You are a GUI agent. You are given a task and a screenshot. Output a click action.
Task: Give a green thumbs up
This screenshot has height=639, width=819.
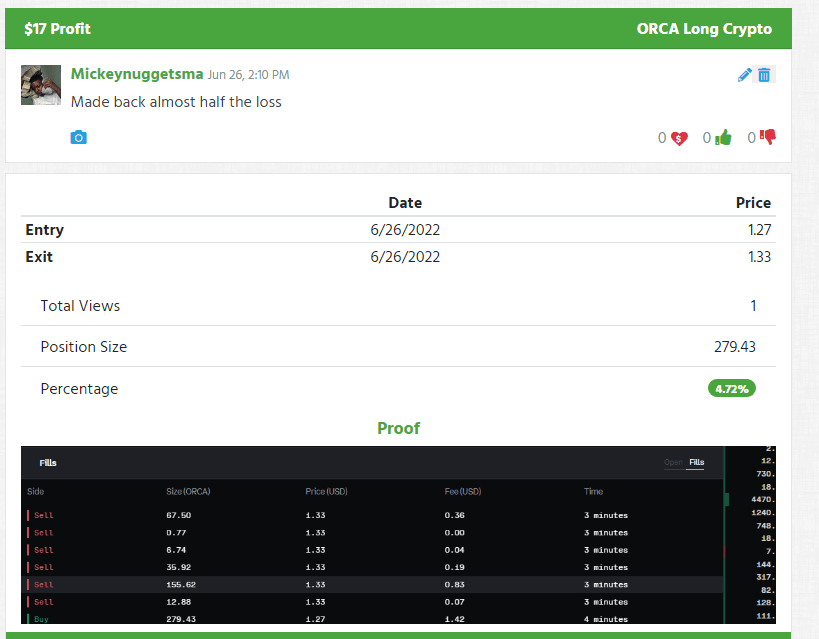723,137
